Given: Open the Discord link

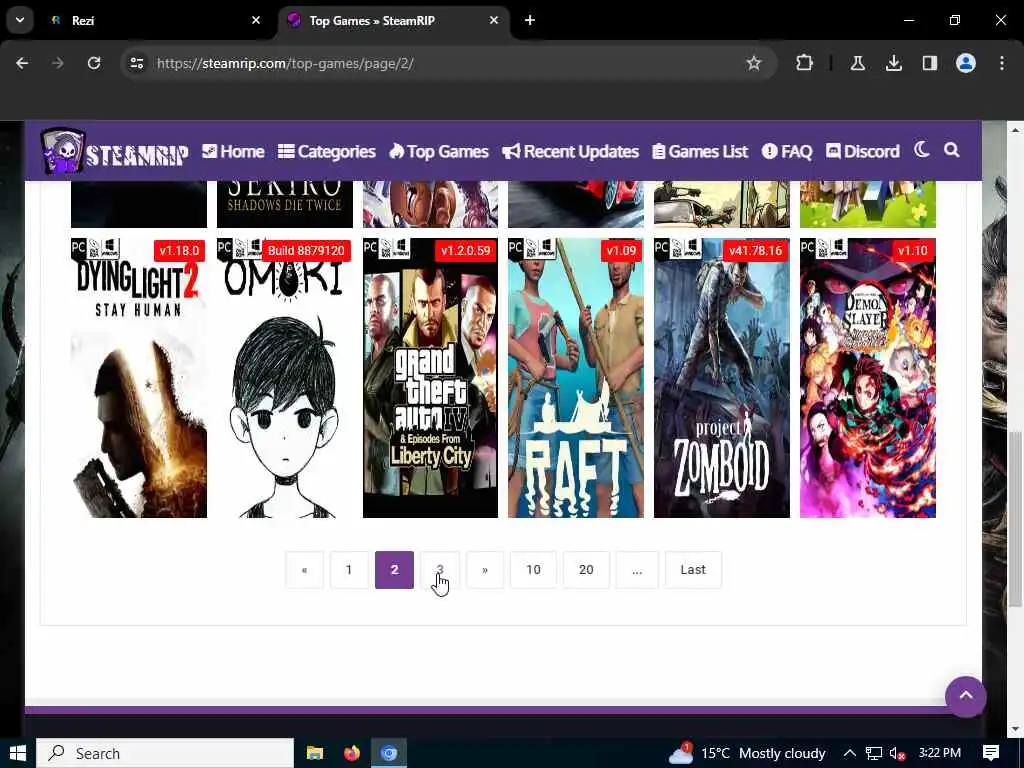Looking at the screenshot, I should [x=863, y=152].
